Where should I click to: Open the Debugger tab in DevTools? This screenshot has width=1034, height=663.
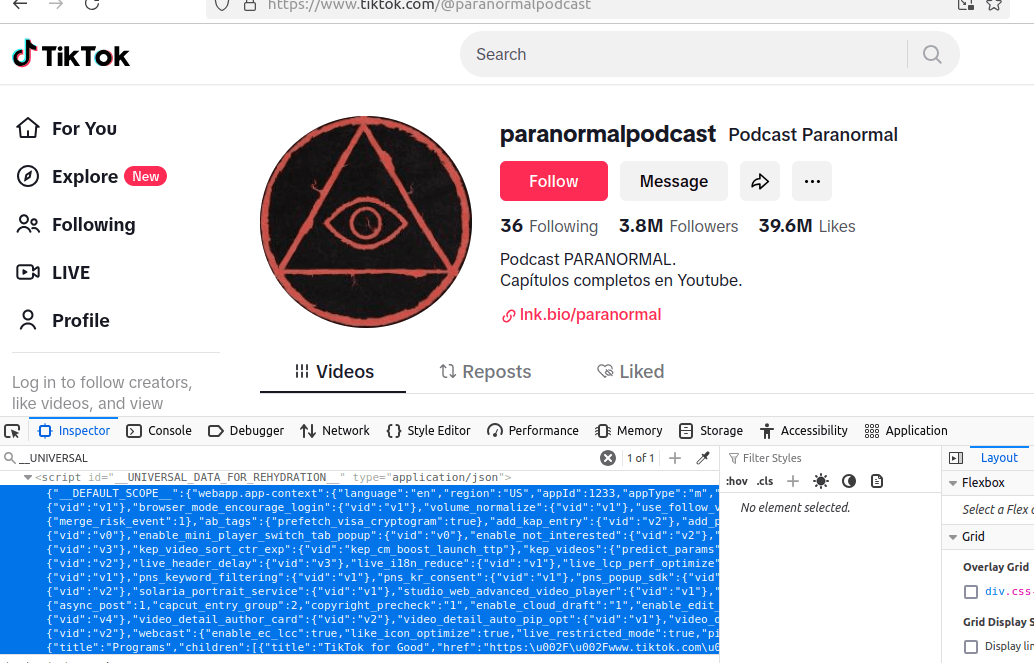click(x=246, y=431)
